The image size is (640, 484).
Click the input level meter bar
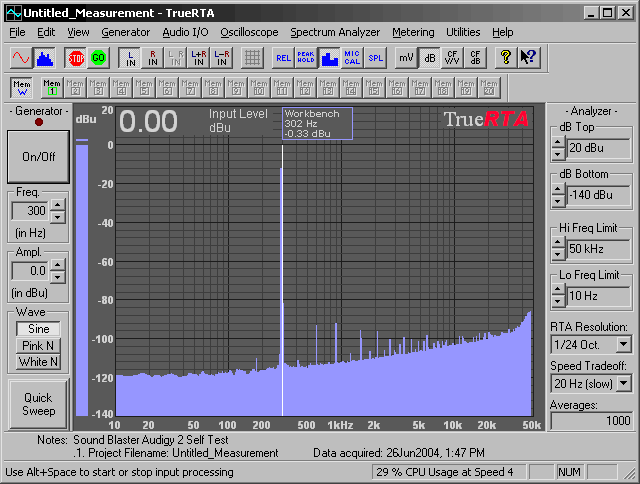[x=82, y=280]
